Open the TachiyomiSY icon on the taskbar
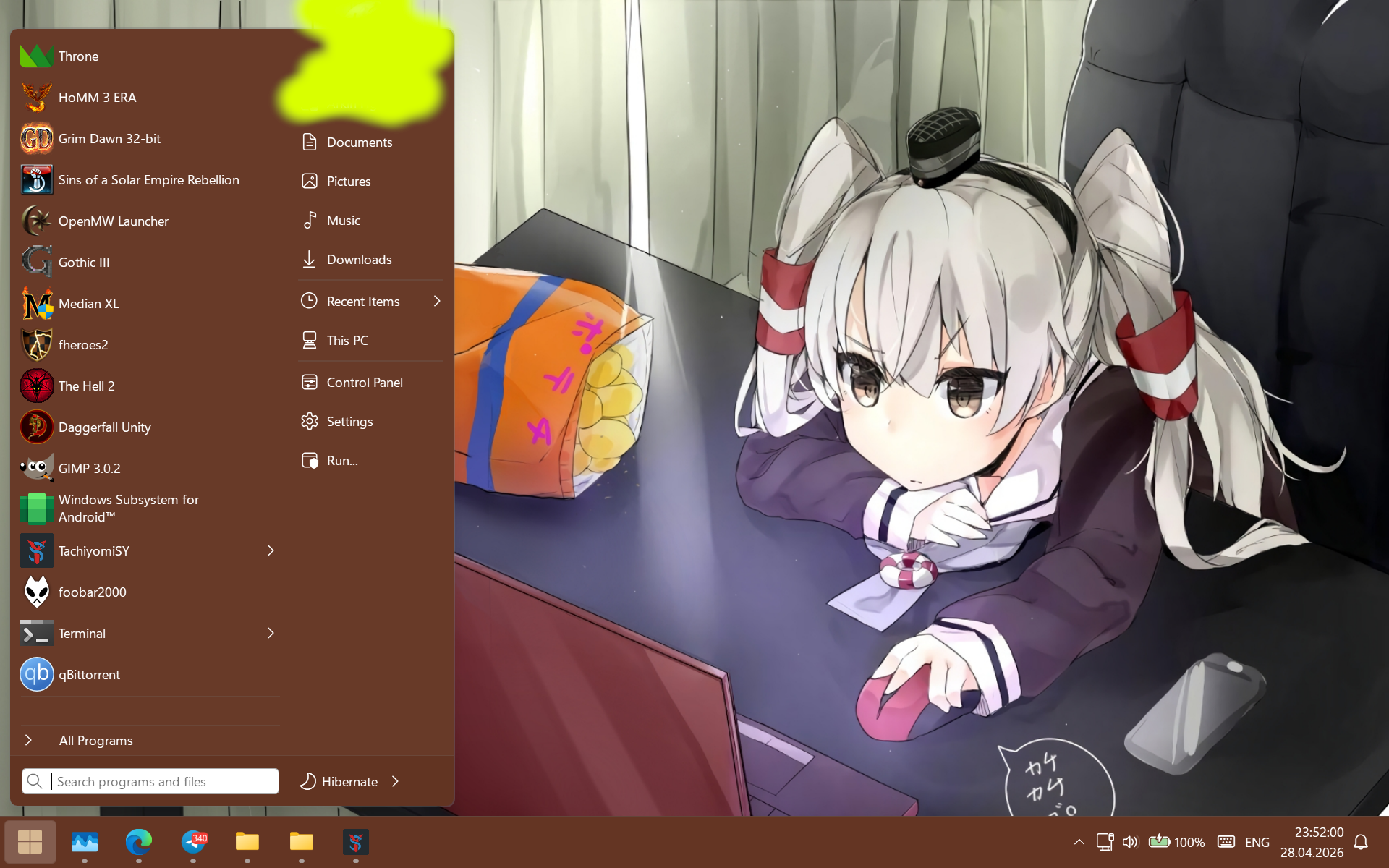This screenshot has height=868, width=1389. coord(356,842)
